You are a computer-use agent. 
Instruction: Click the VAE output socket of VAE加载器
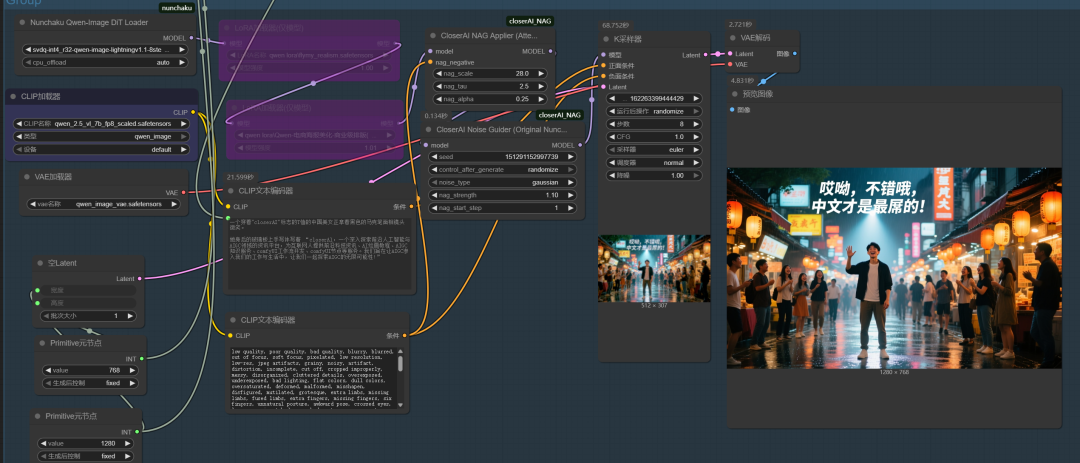pyautogui.click(x=184, y=192)
